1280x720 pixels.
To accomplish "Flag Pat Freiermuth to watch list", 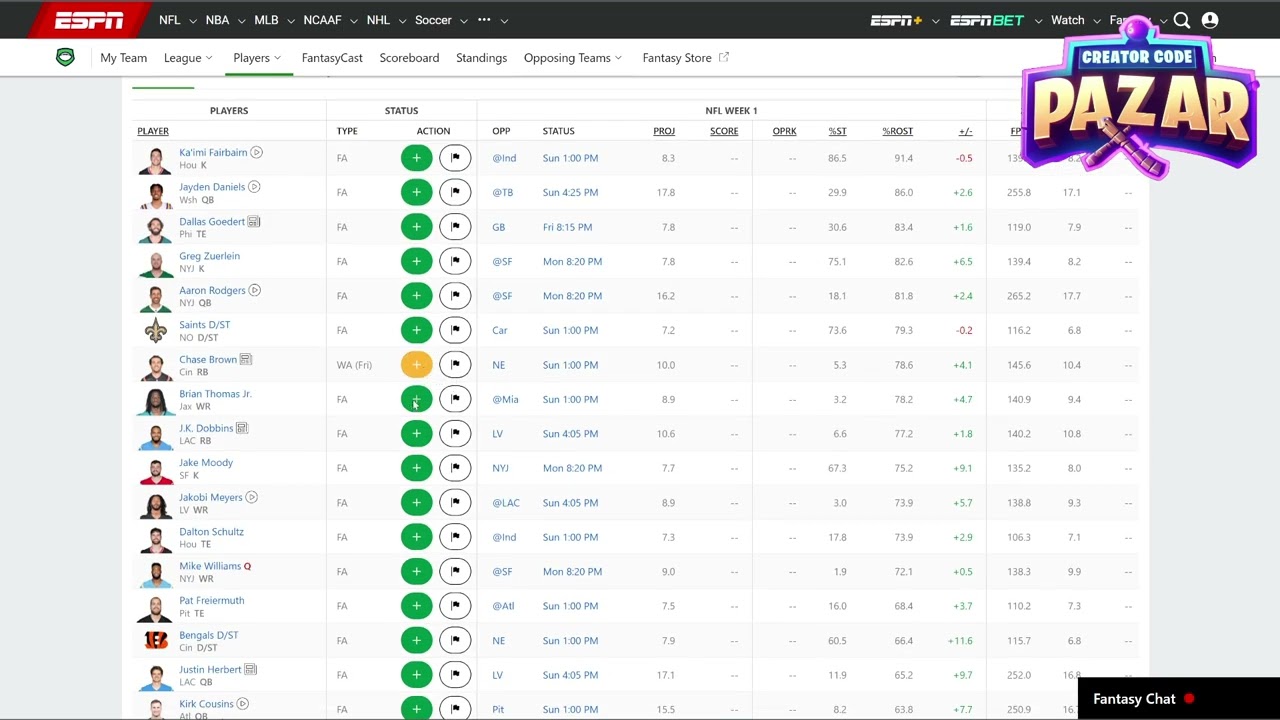I will pos(455,606).
